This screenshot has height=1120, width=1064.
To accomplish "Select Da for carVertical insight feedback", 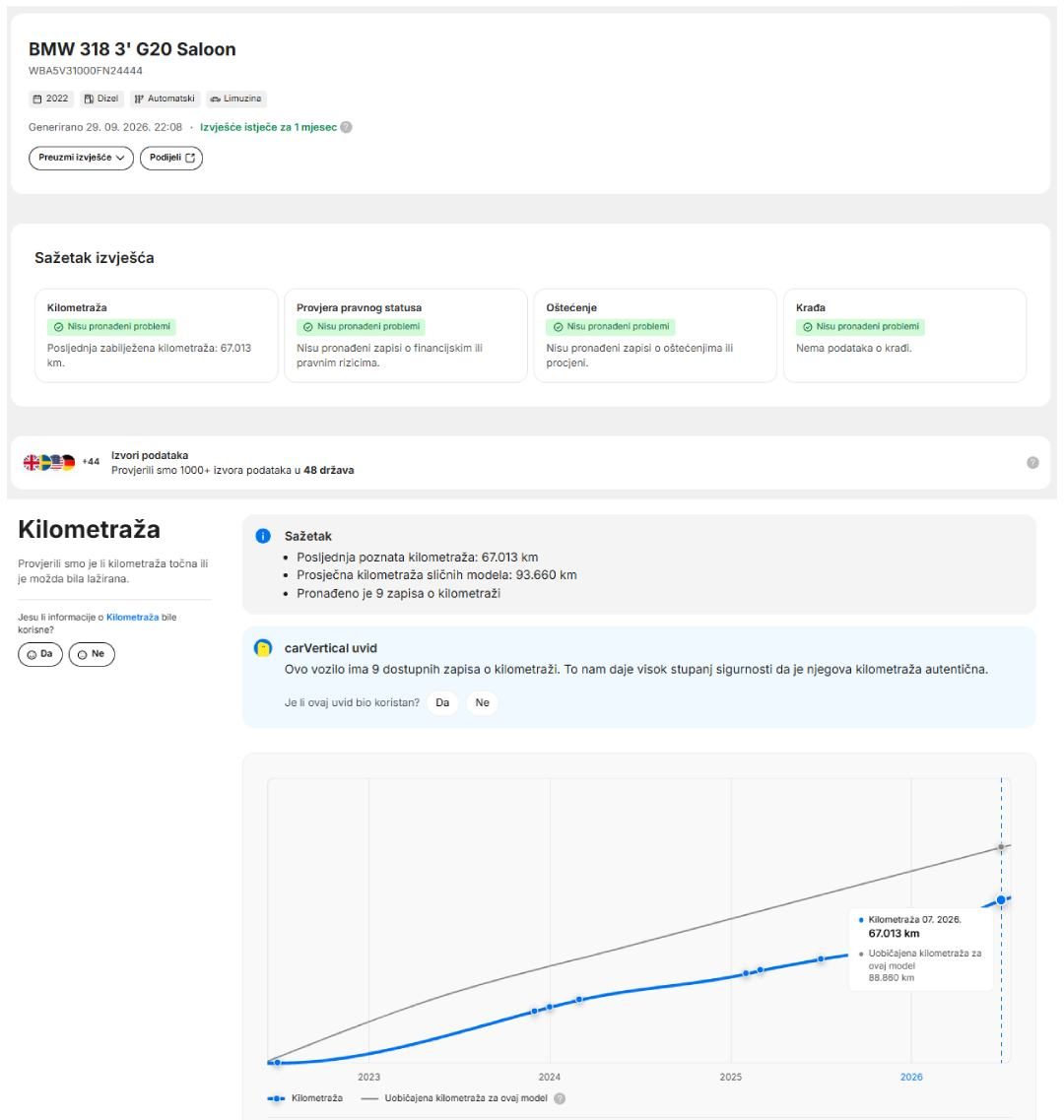I will 442,703.
